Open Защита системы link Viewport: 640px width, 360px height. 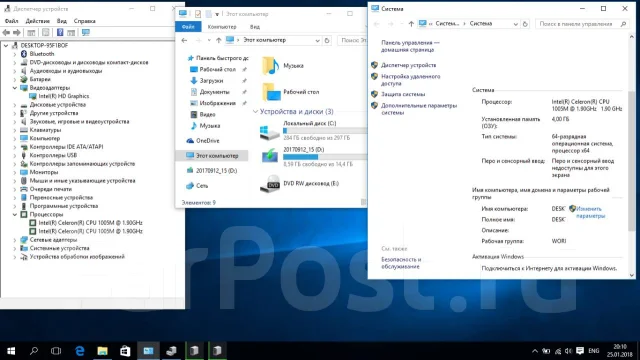[x=403, y=94]
